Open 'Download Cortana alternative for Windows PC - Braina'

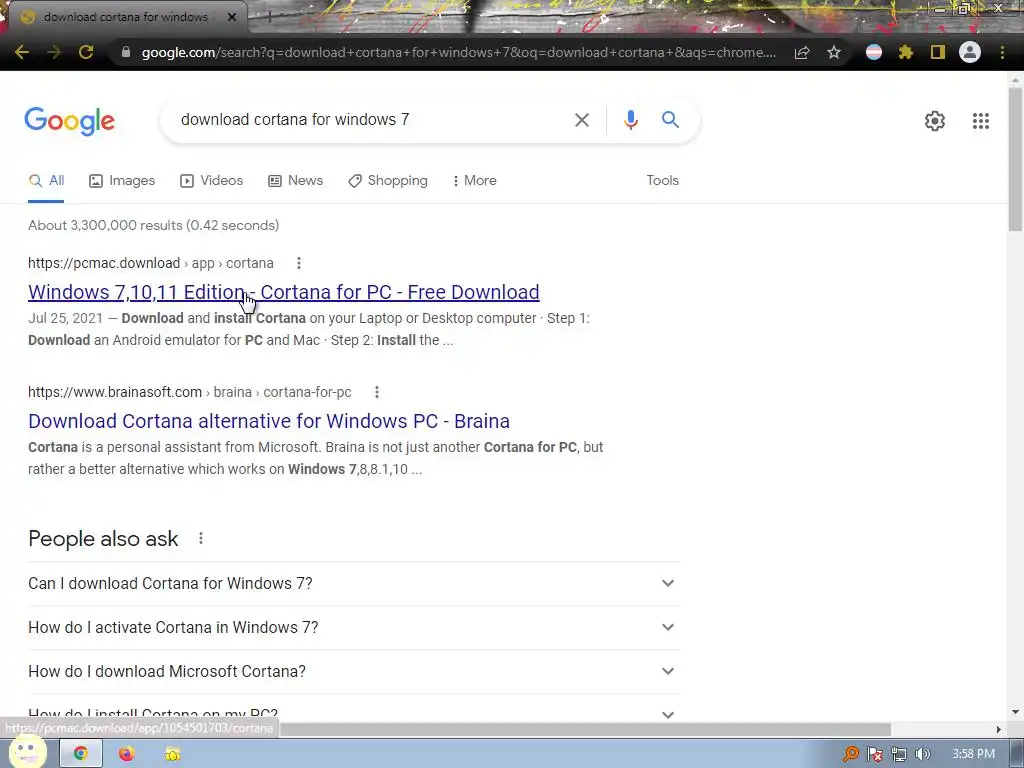pyautogui.click(x=268, y=421)
